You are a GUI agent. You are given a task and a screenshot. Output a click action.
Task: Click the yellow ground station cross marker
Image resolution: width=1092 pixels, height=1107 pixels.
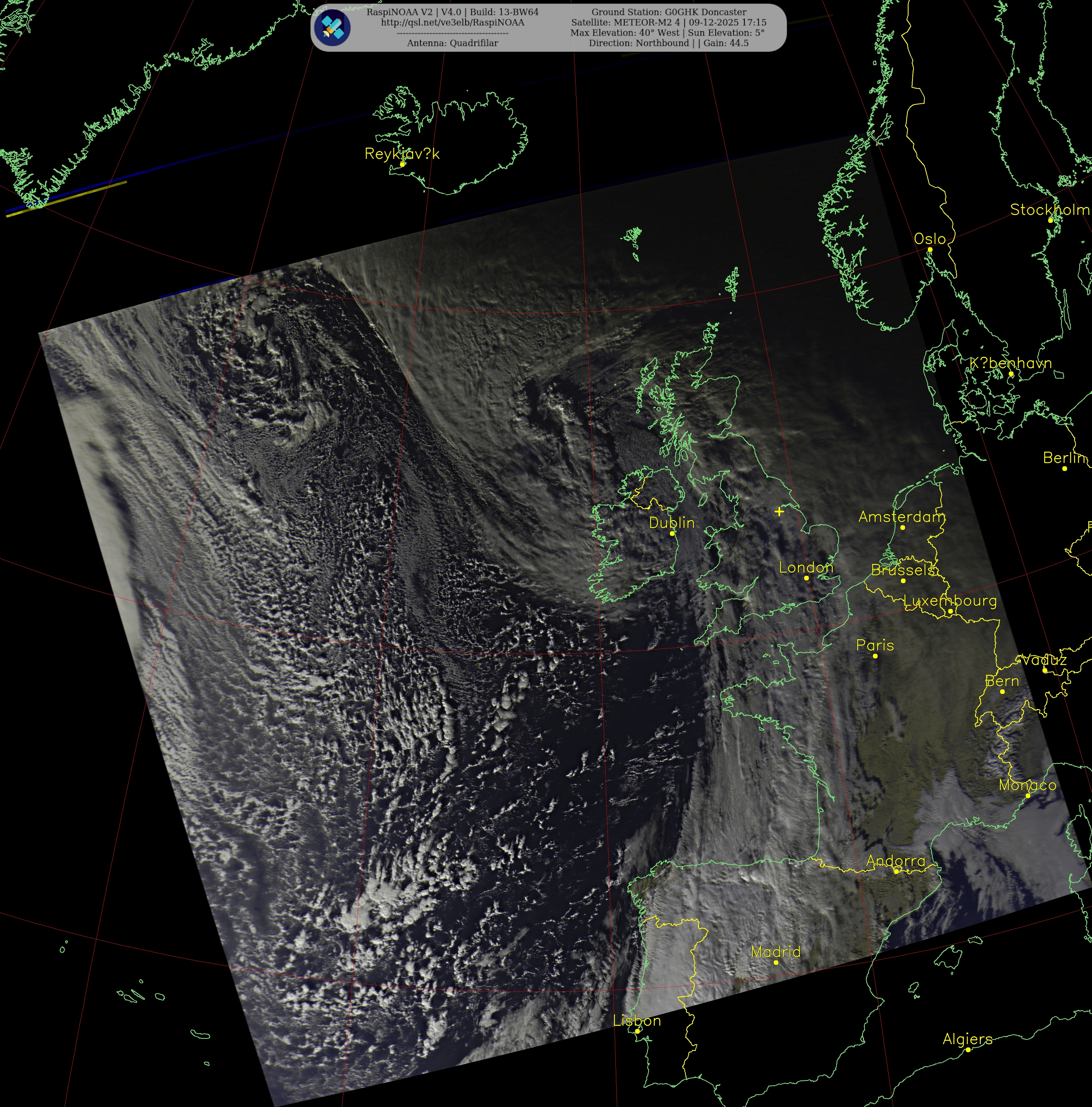coord(779,511)
